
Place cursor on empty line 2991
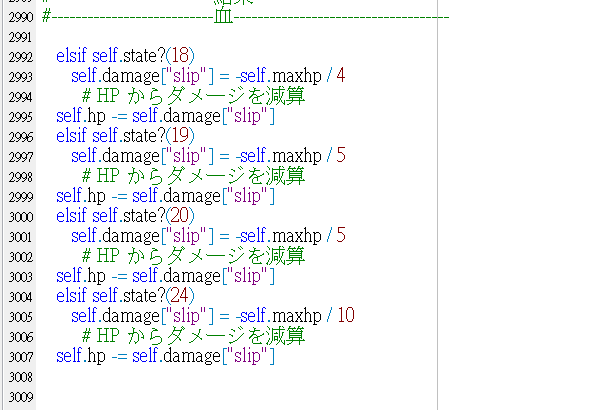click(237, 37)
